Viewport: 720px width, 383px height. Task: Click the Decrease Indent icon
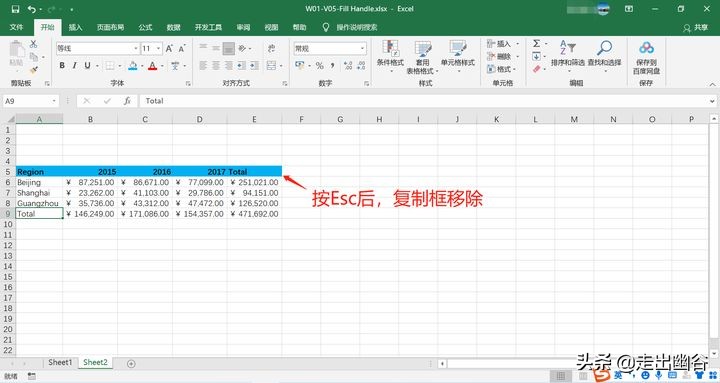pos(242,66)
